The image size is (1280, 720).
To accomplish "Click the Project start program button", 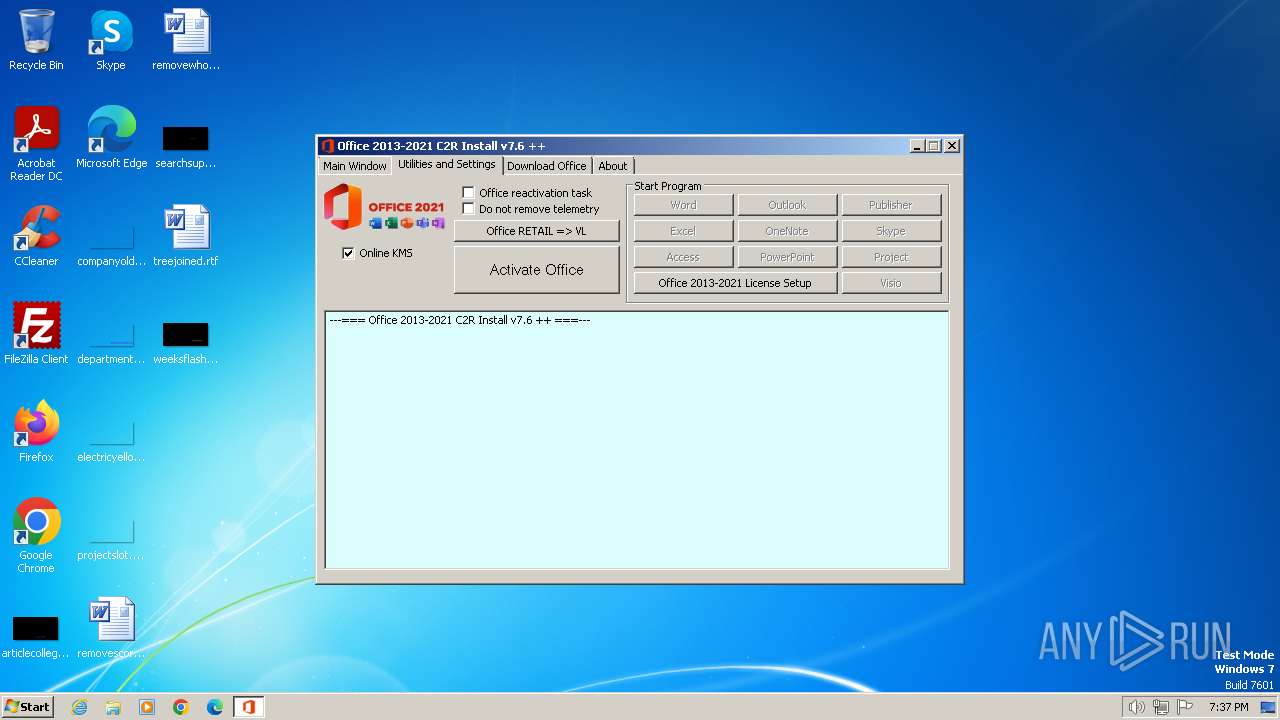I will pyautogui.click(x=891, y=257).
